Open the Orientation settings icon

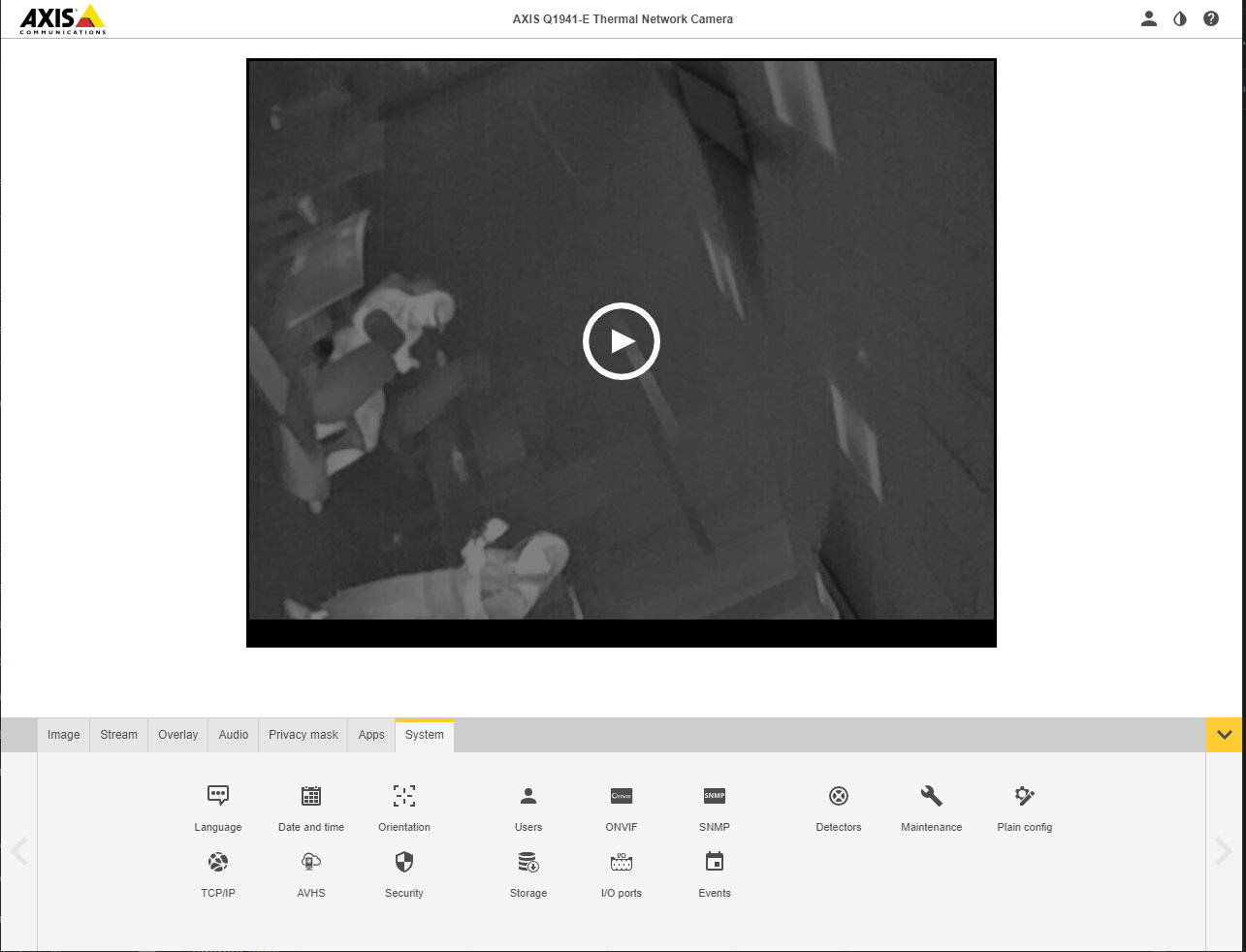click(x=404, y=797)
